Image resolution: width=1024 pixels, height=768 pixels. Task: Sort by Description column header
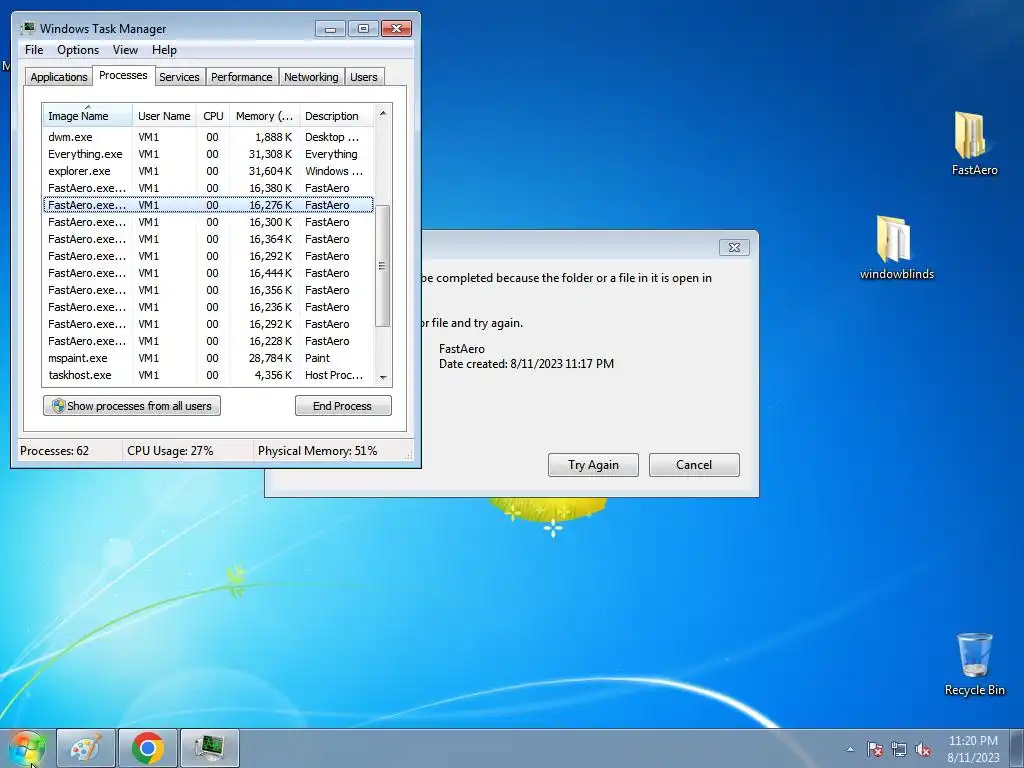click(336, 116)
